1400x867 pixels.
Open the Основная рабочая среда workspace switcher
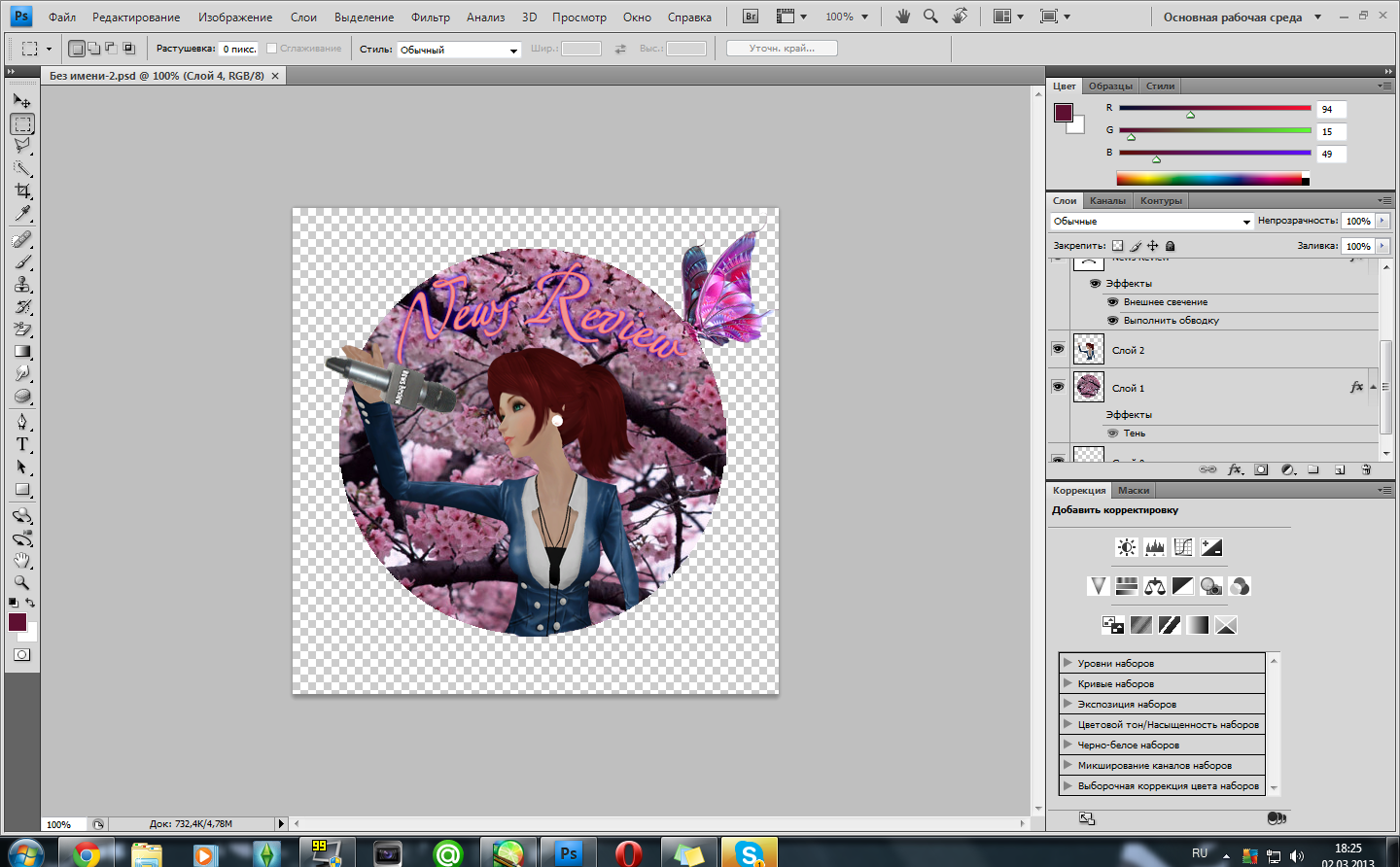coord(1242,17)
